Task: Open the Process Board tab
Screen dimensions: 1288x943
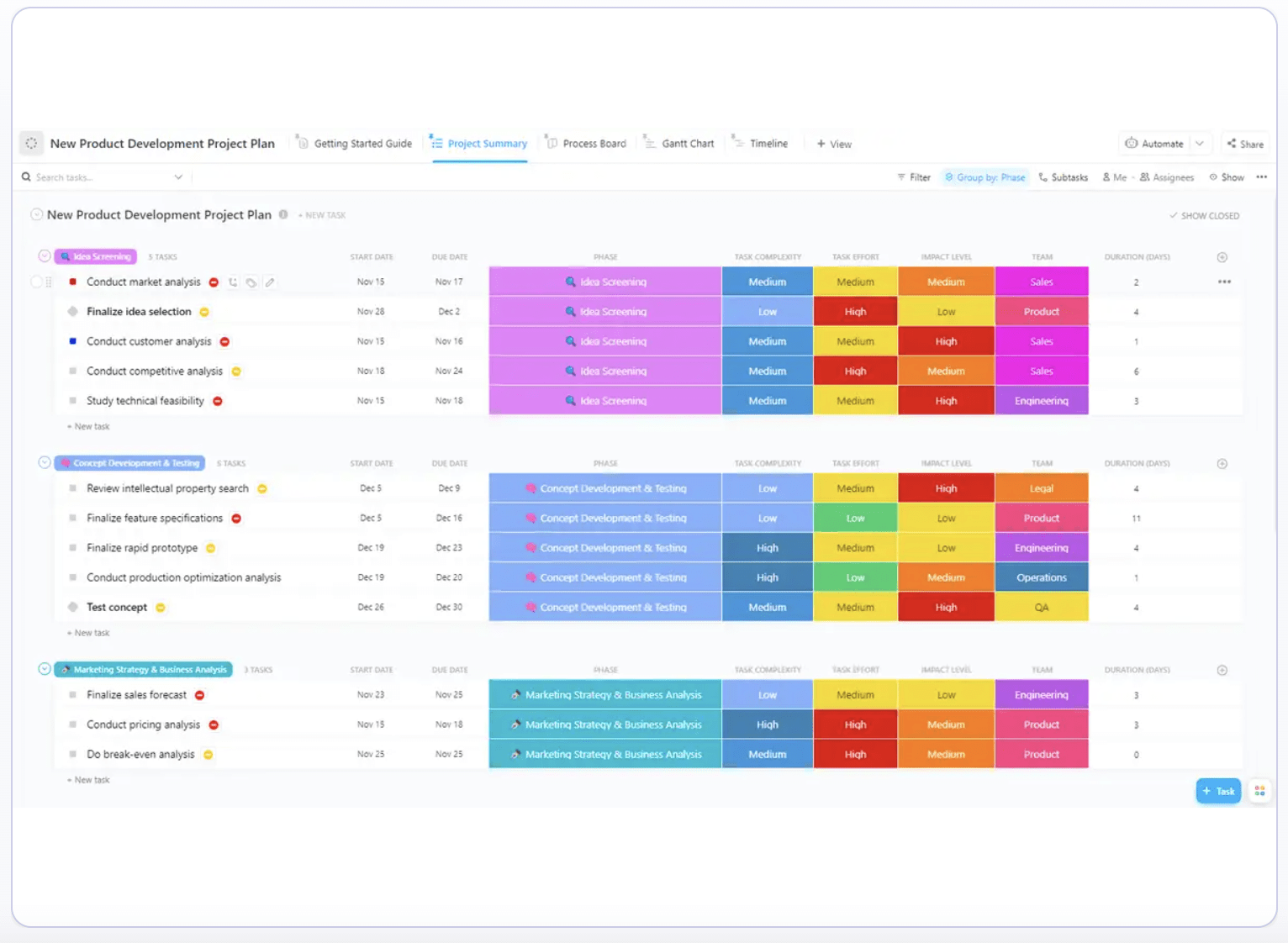Action: coord(586,144)
